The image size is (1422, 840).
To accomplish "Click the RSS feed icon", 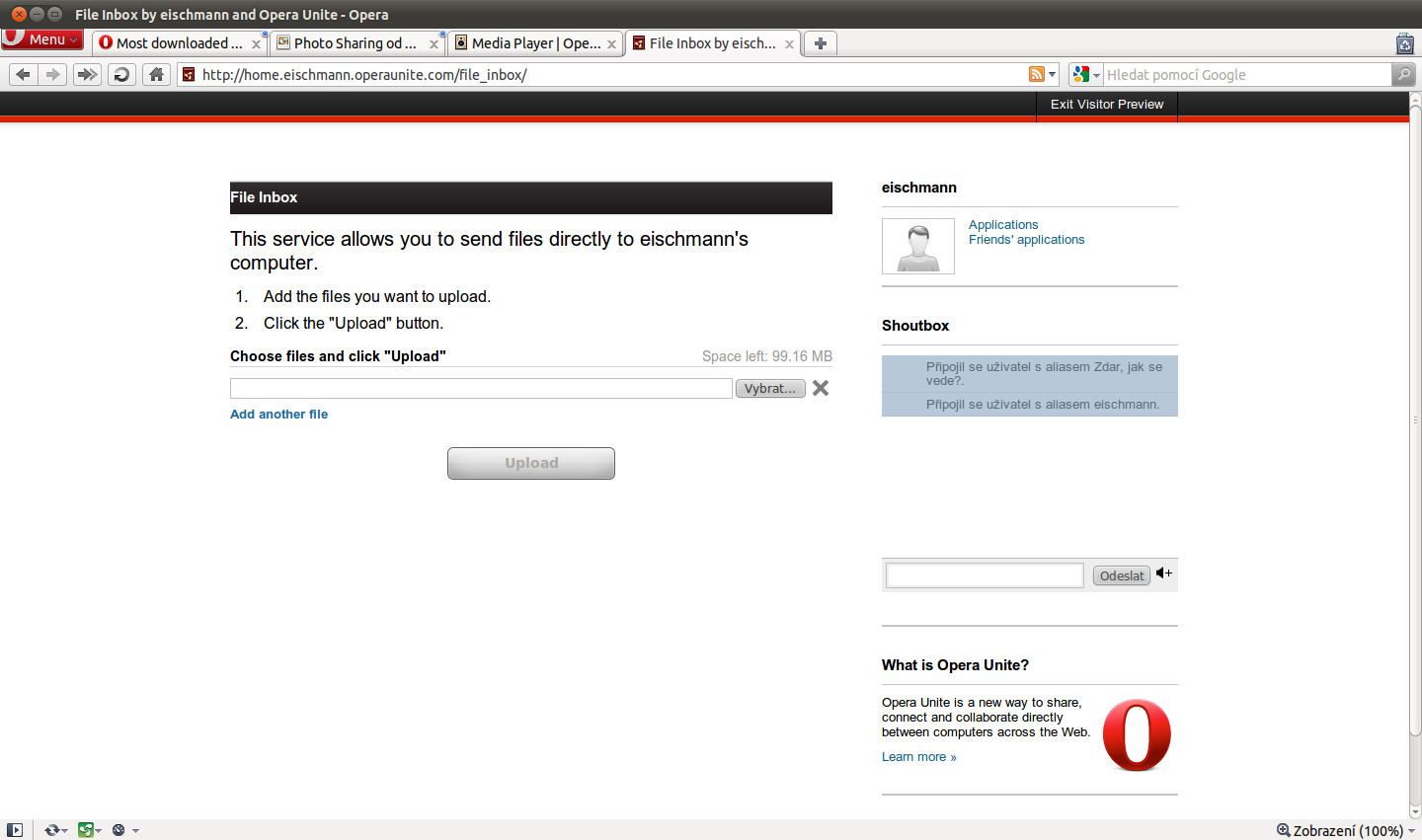I will pos(1036,74).
